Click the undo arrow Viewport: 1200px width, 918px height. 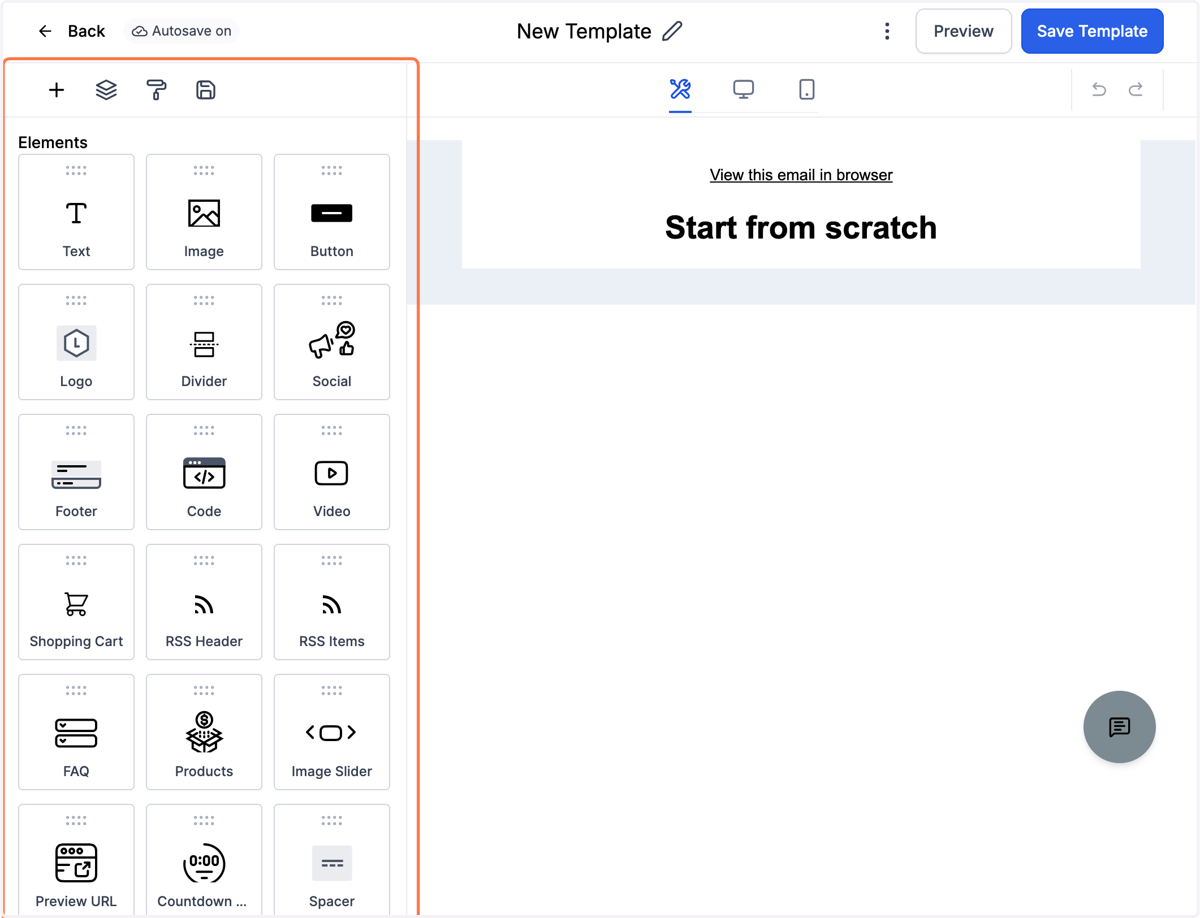1099,89
